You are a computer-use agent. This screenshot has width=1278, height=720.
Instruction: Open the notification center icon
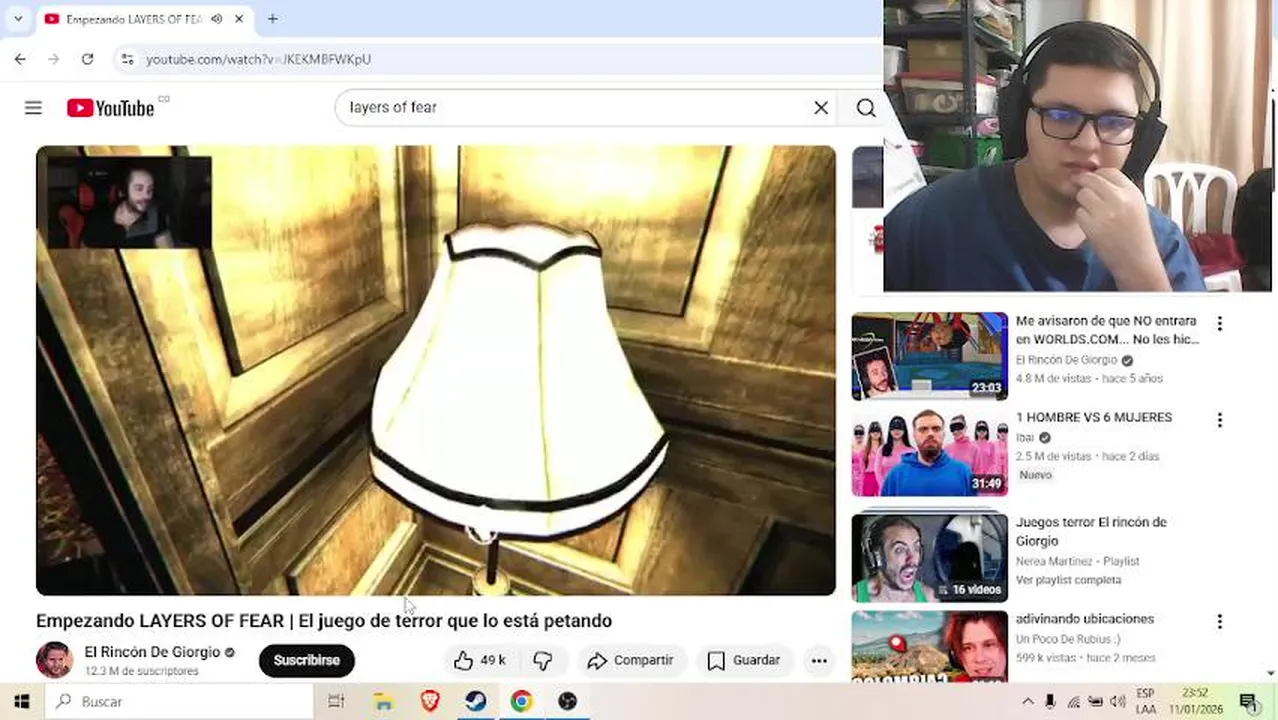point(1248,702)
